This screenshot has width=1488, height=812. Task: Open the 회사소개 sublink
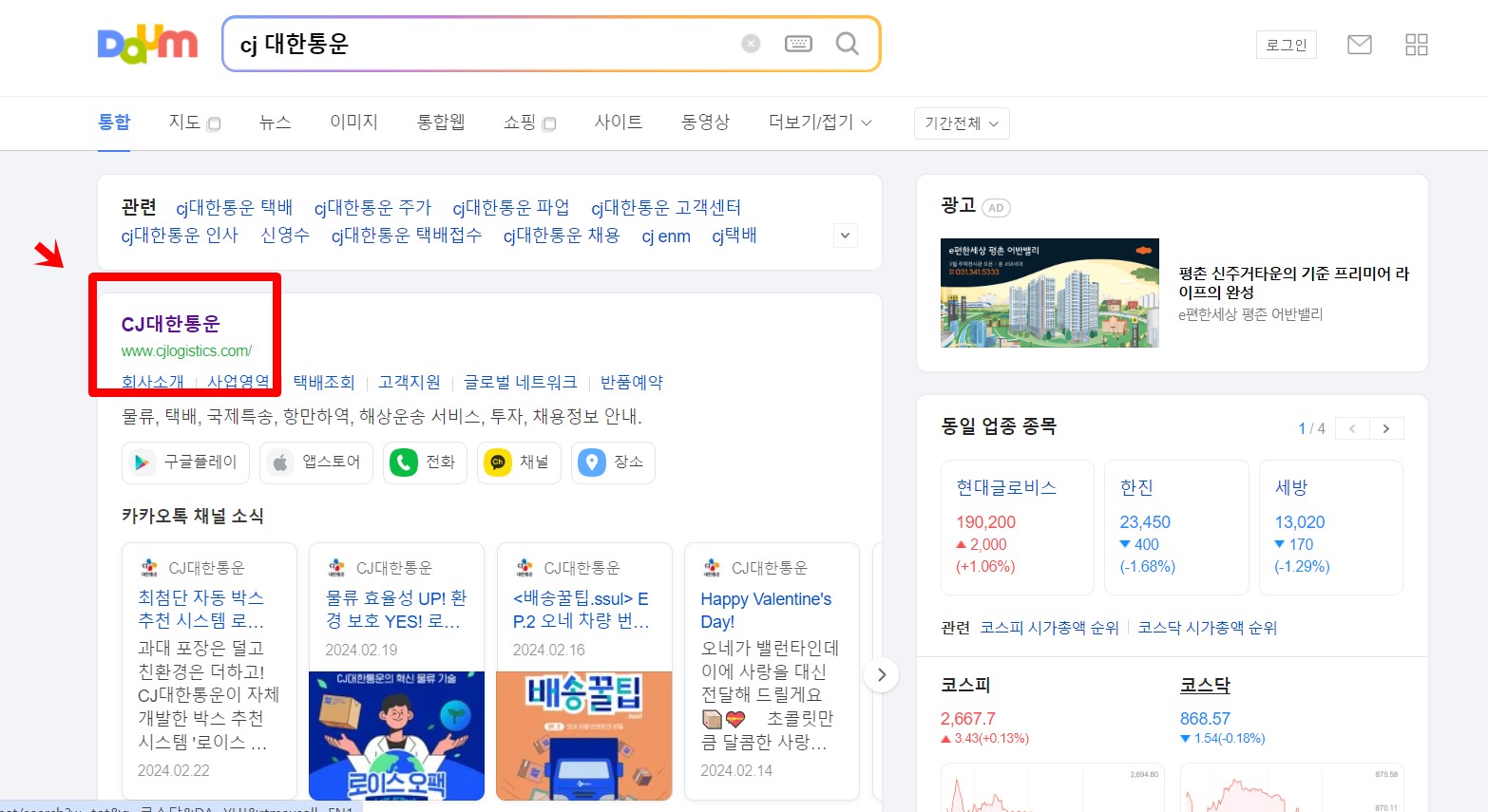pos(153,382)
